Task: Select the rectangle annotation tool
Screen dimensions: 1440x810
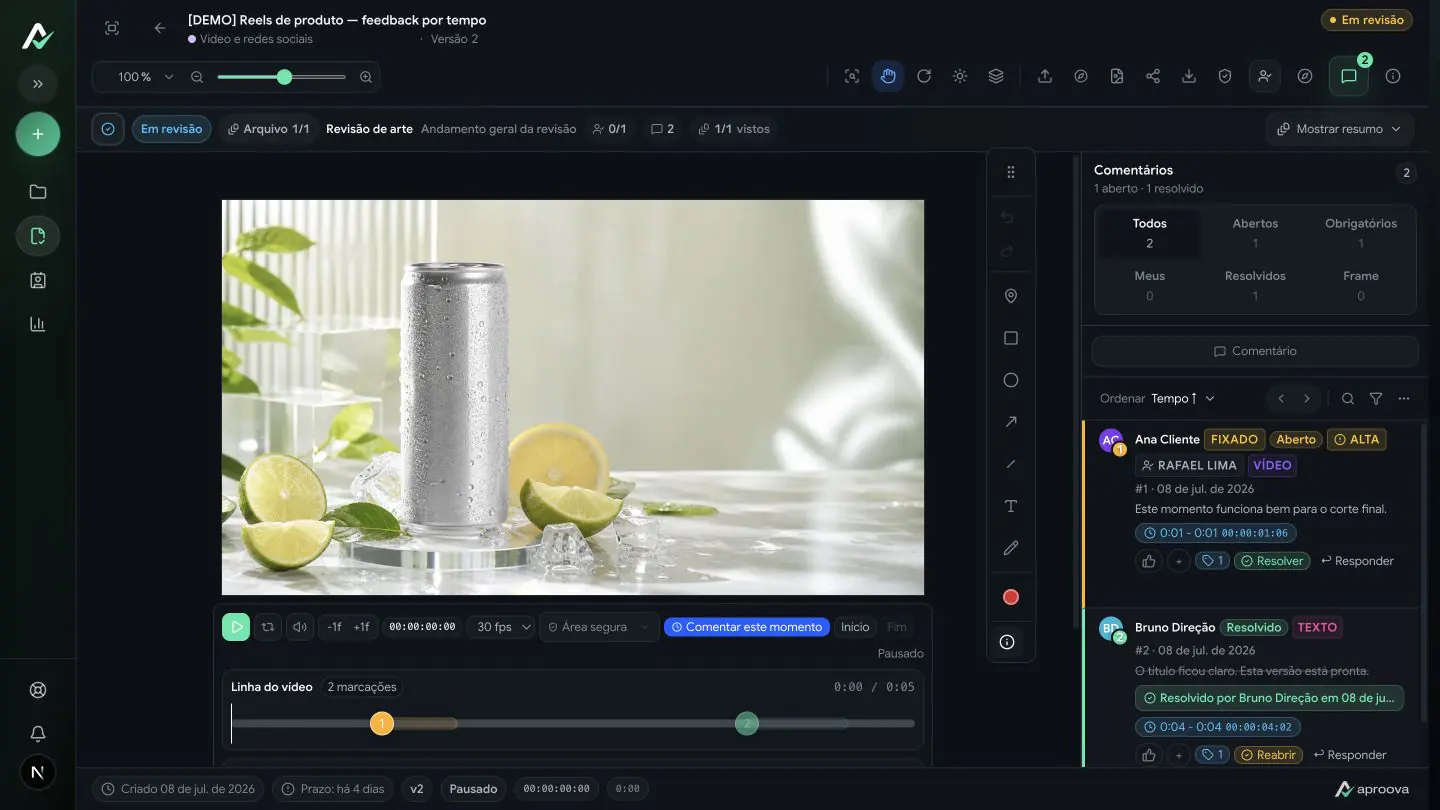Action: pos(1010,338)
